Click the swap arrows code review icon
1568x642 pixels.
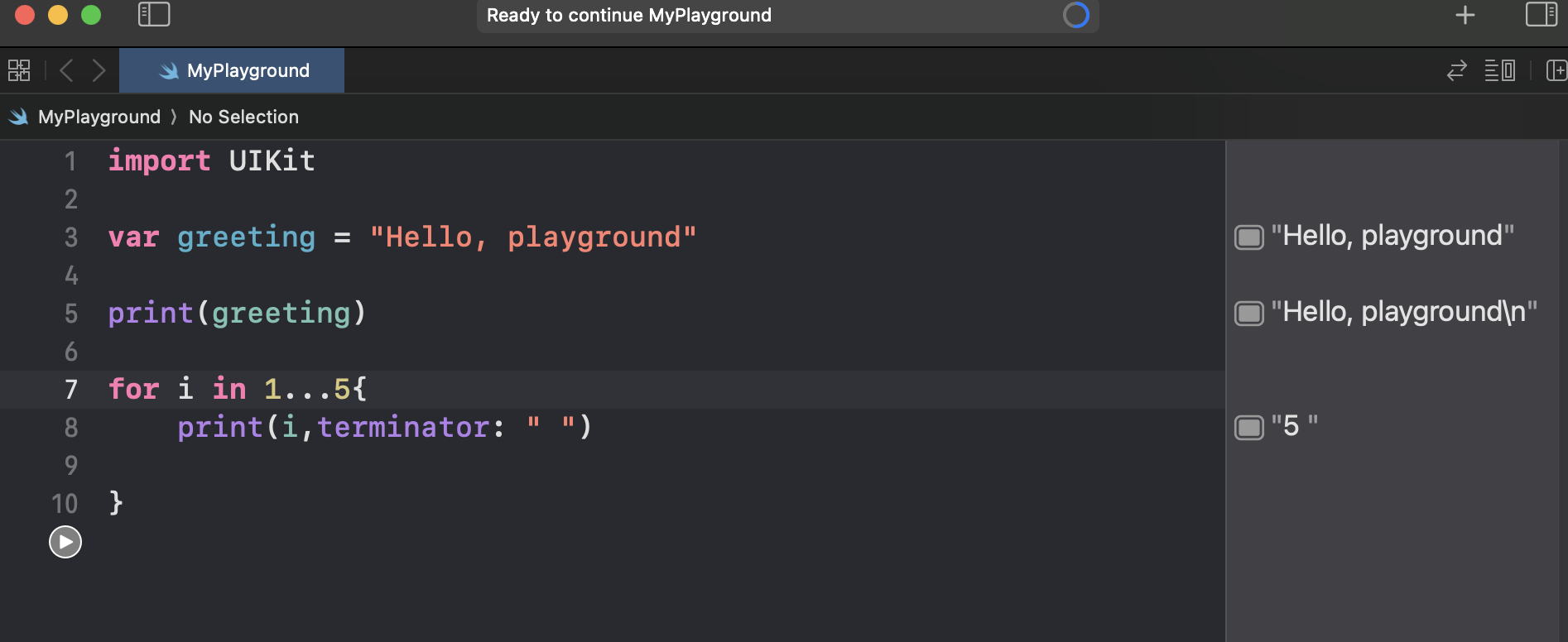[1457, 70]
